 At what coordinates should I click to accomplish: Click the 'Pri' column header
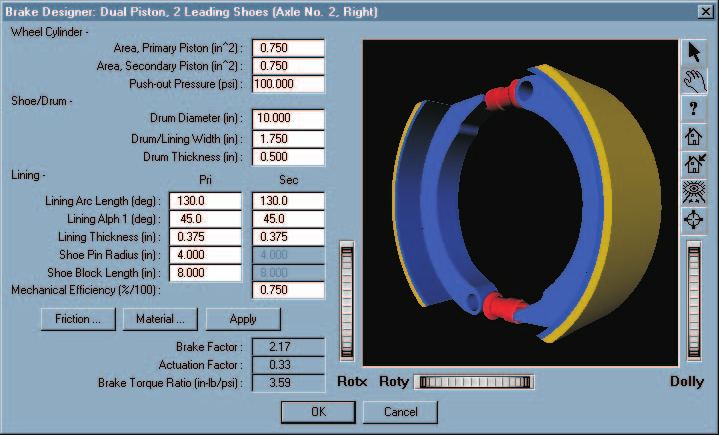pos(205,180)
